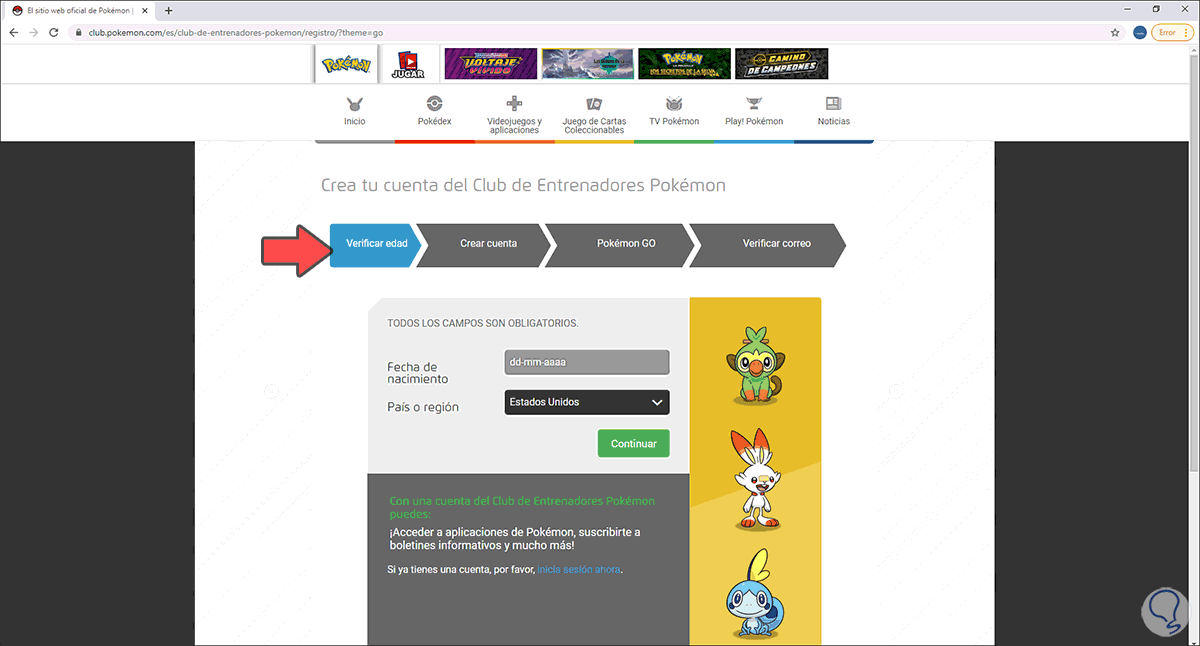This screenshot has height=646, width=1200.
Task: Open the Pokédex Poké Ball icon
Action: pos(434,103)
